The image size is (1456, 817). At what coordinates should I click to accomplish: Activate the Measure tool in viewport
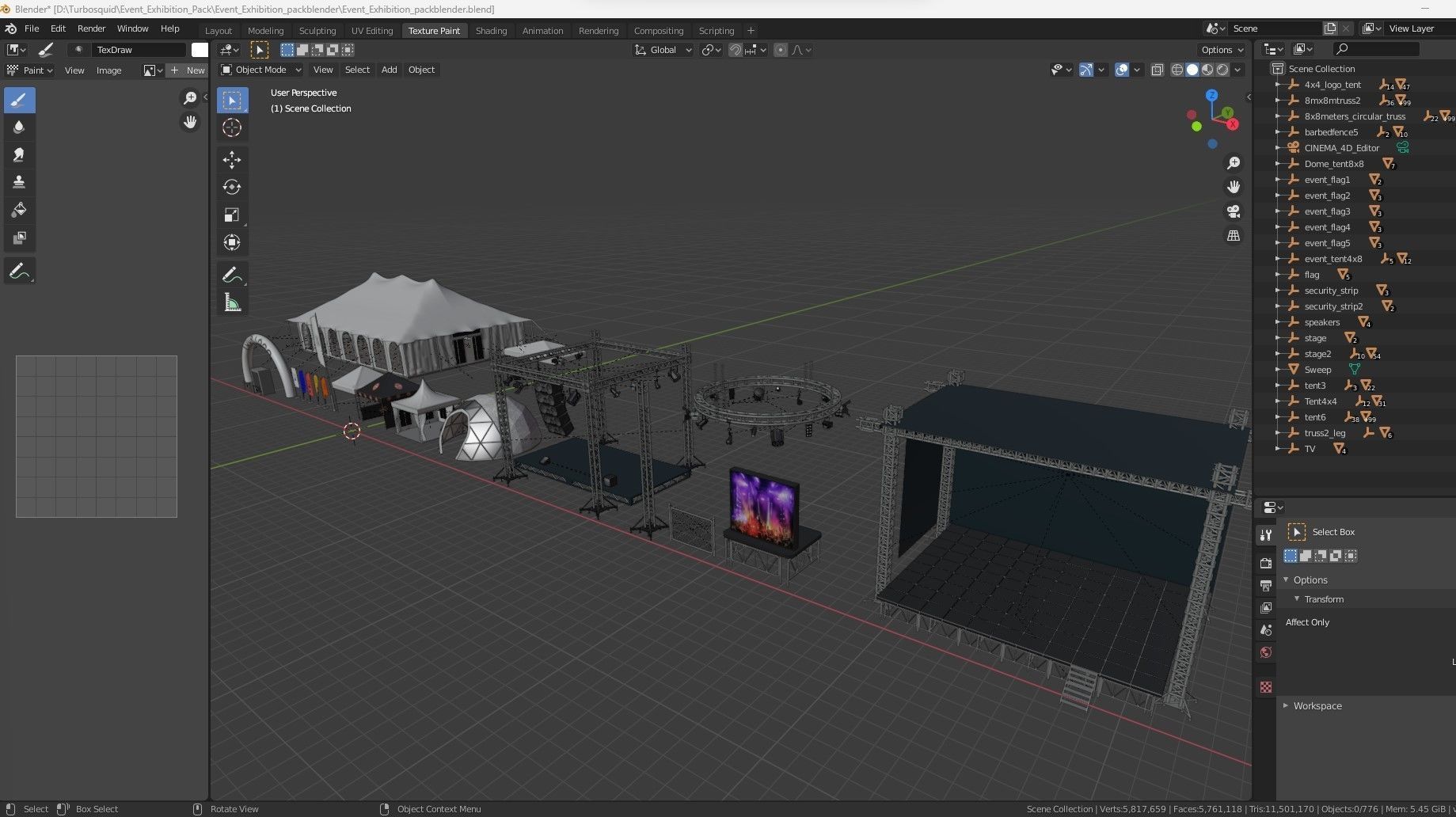coord(232,303)
